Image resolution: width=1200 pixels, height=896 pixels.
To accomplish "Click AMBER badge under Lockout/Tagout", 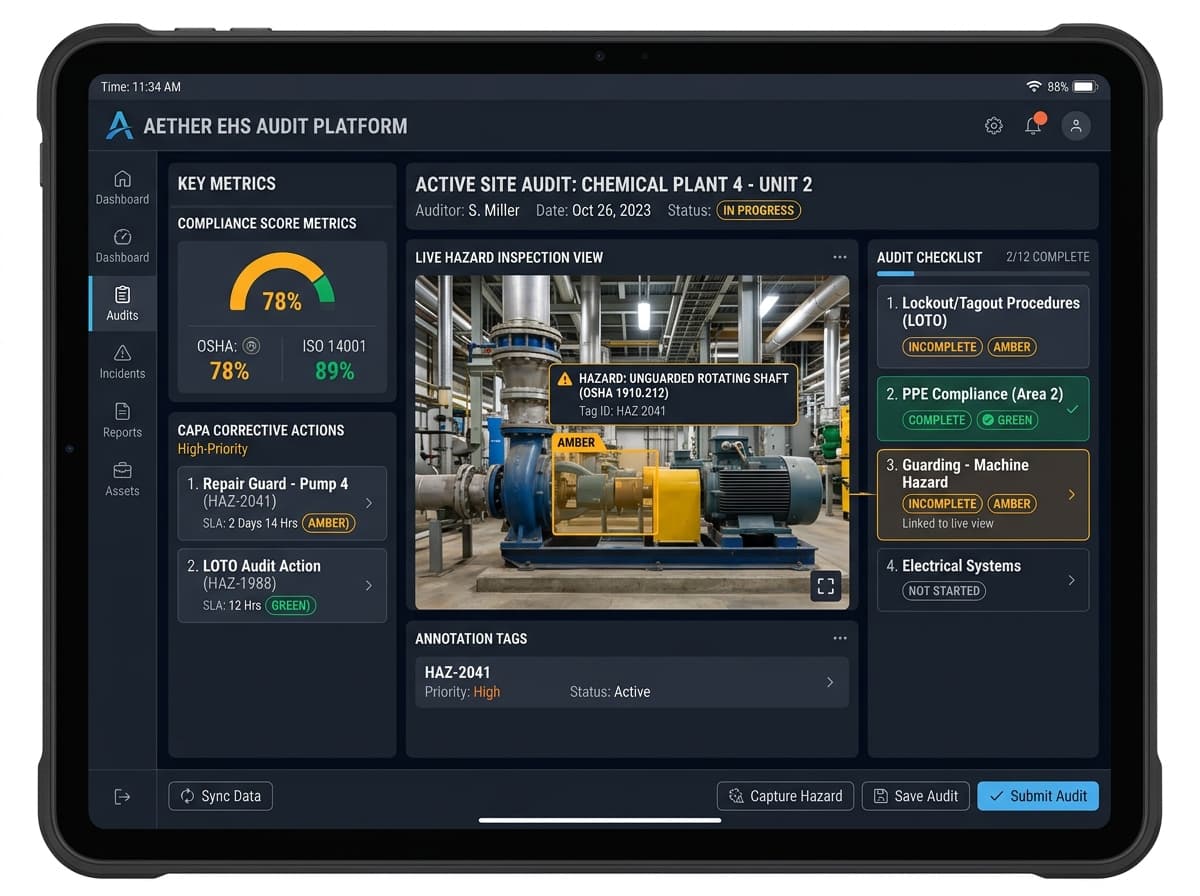I will (x=1012, y=346).
